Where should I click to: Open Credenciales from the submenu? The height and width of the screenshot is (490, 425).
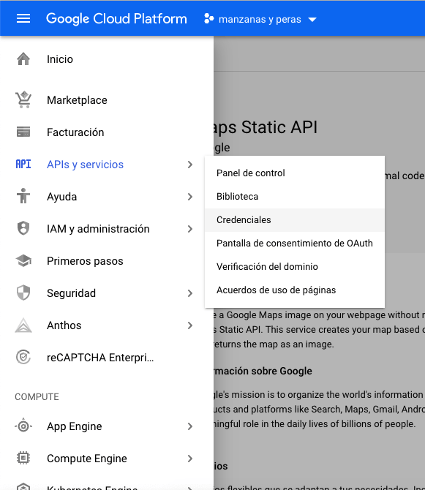click(x=295, y=220)
